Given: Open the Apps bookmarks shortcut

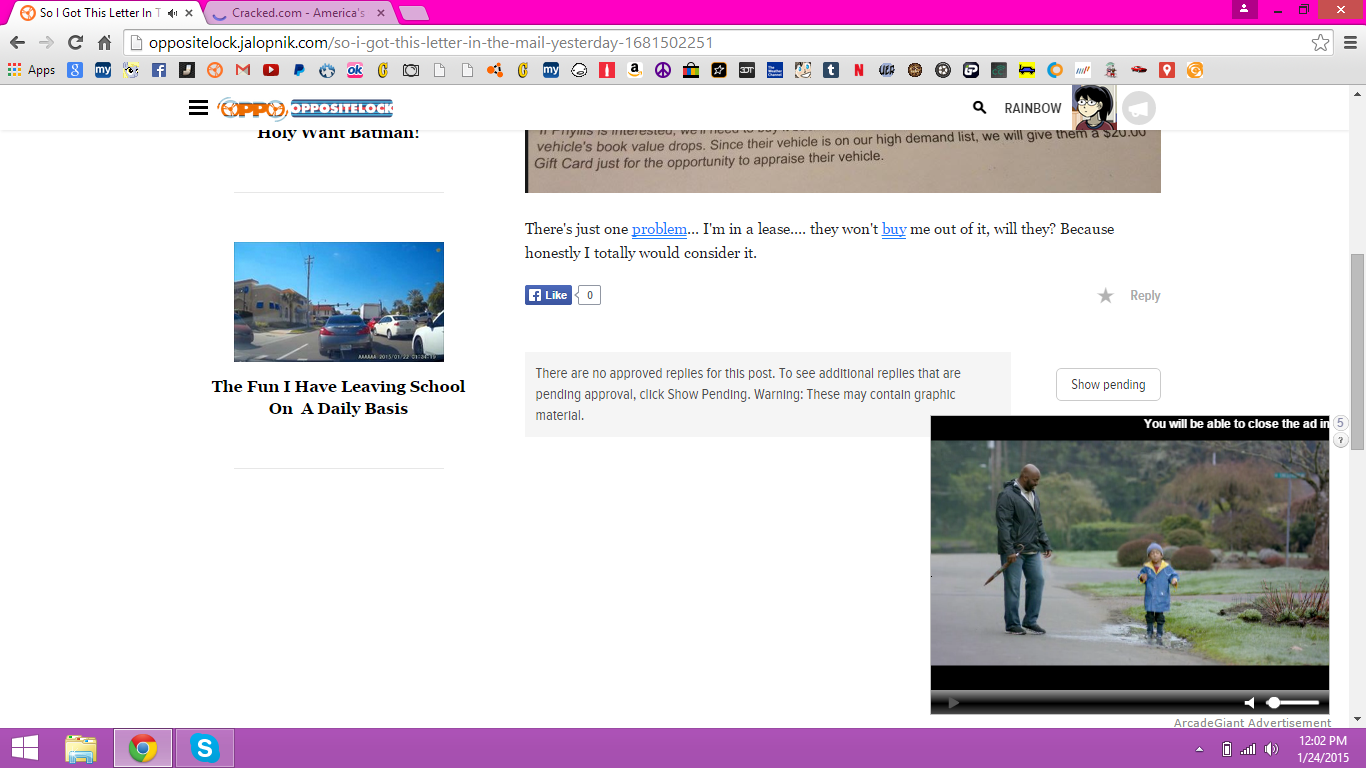Looking at the screenshot, I should 31,70.
